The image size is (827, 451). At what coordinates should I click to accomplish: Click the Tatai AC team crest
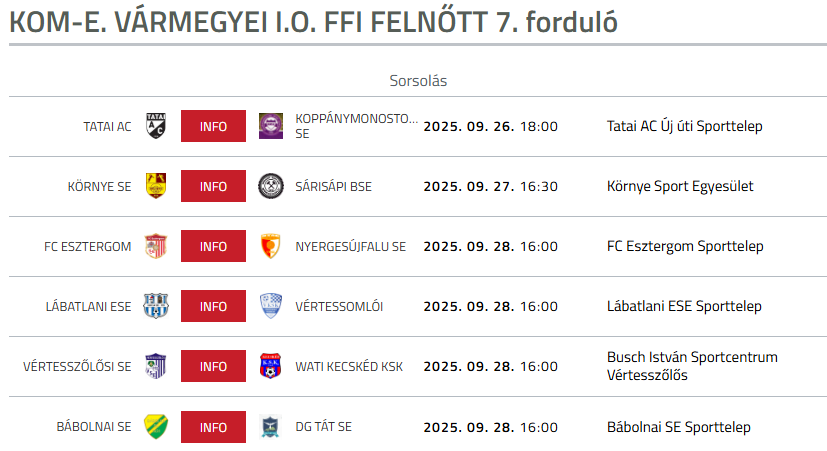point(156,126)
